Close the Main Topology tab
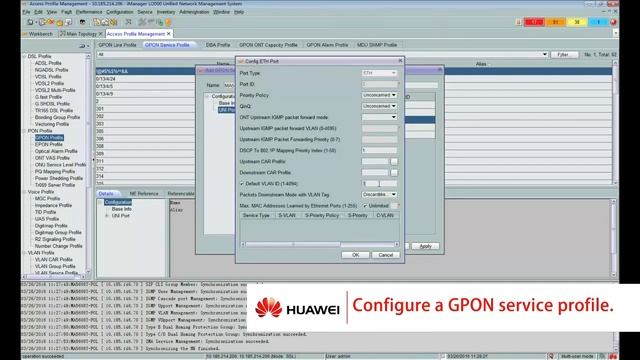 100,34
